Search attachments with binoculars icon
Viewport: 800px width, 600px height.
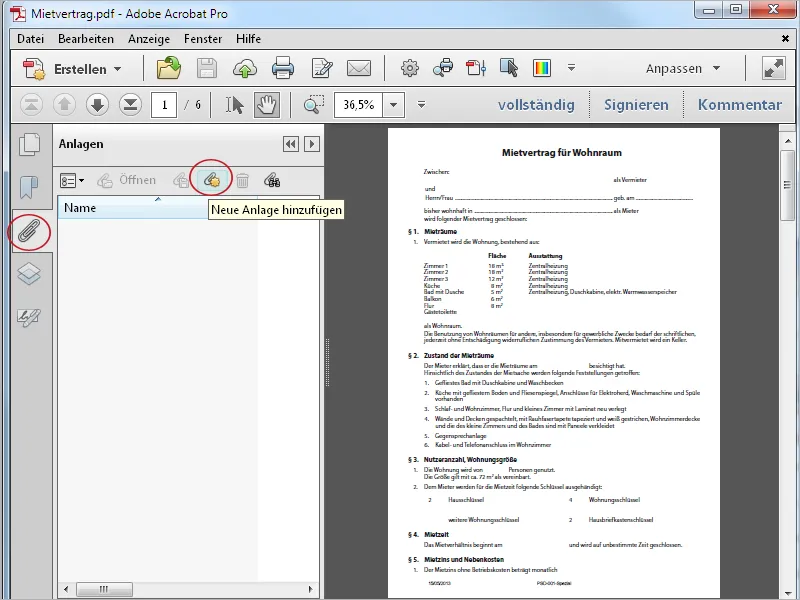(272, 180)
